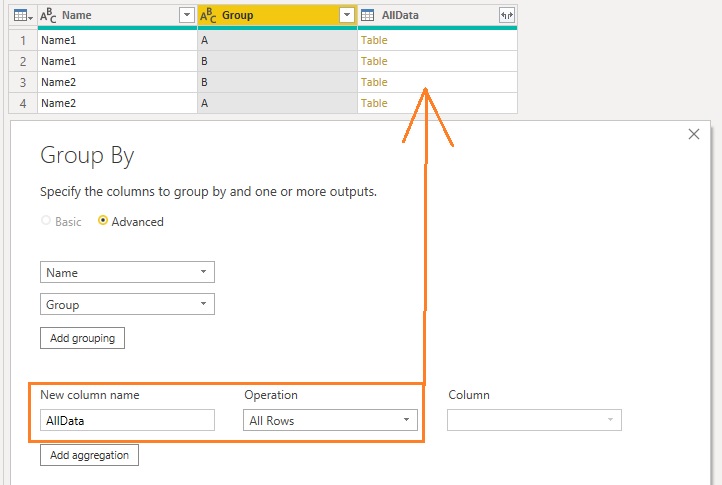Open the Table link in row 3
Viewport: 722px width, 485px height.
(374, 82)
